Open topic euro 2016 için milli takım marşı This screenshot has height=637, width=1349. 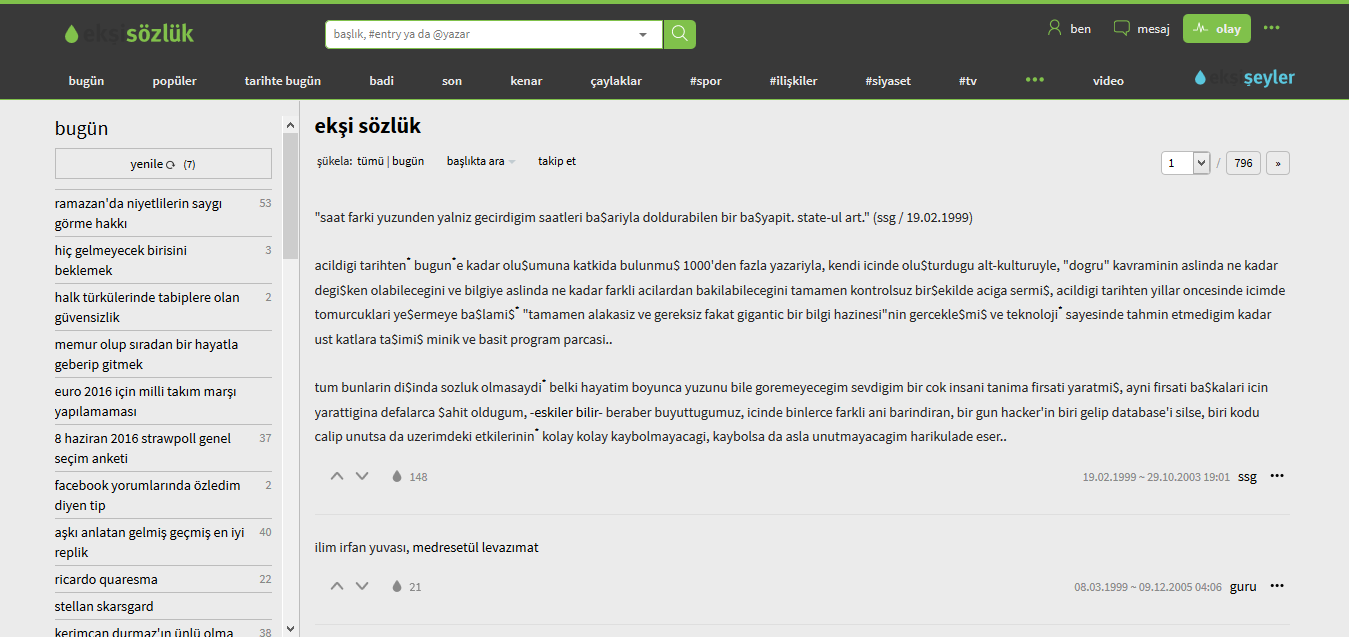coord(163,401)
